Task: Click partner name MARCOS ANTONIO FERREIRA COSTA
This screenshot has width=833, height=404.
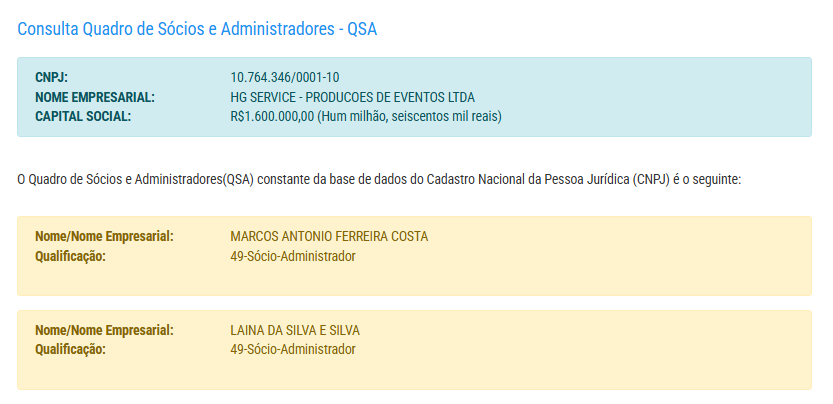Action: tap(329, 237)
